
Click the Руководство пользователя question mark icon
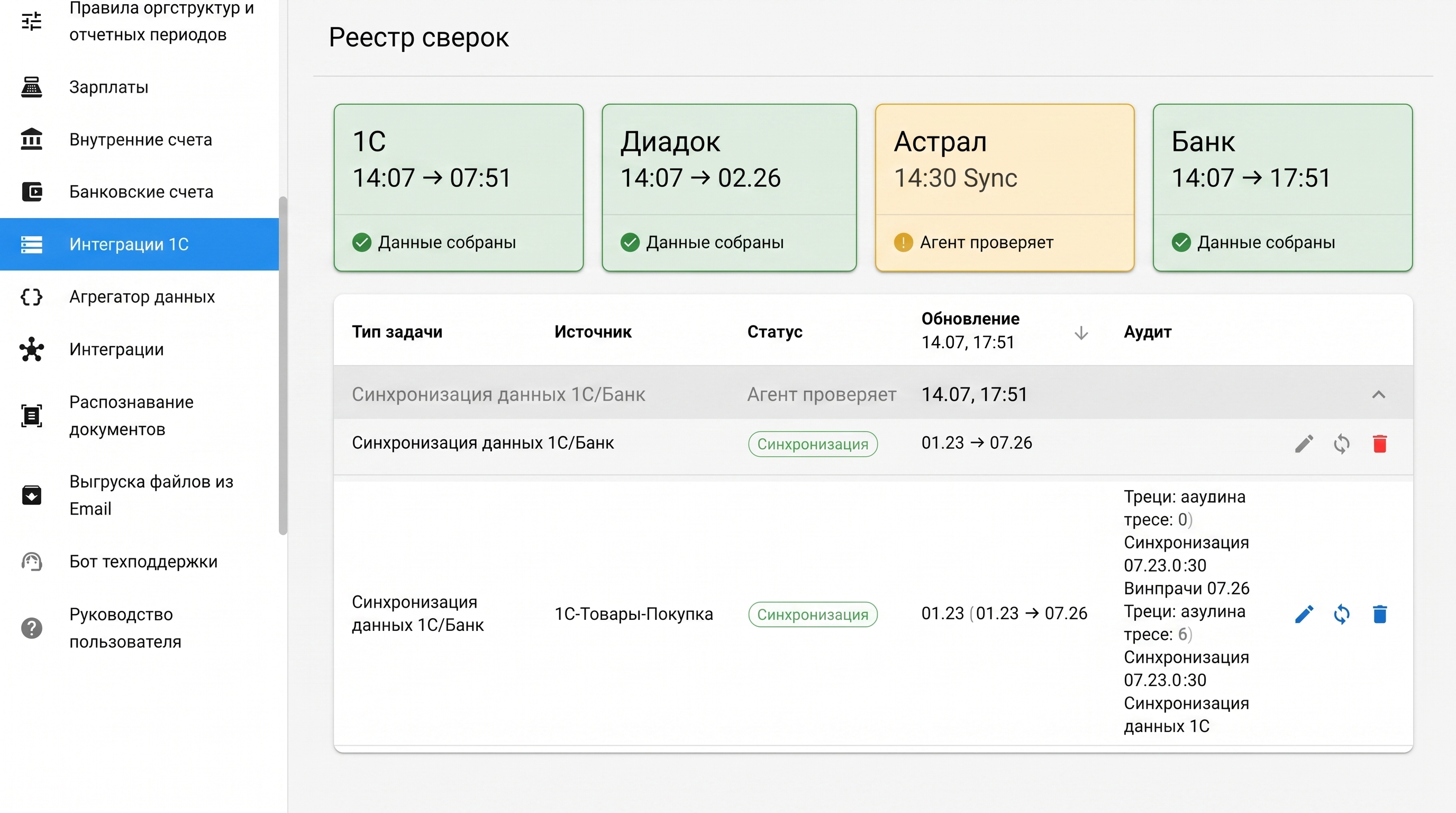pyautogui.click(x=32, y=628)
